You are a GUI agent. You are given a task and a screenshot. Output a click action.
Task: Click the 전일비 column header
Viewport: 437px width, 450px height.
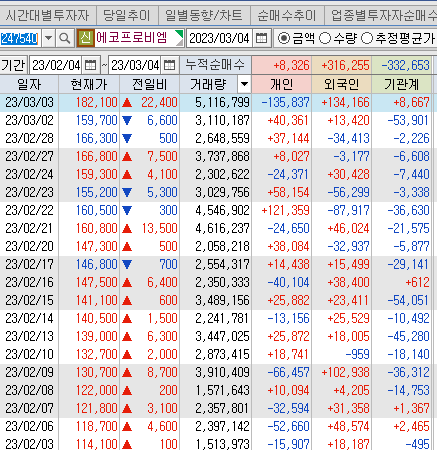(x=149, y=84)
